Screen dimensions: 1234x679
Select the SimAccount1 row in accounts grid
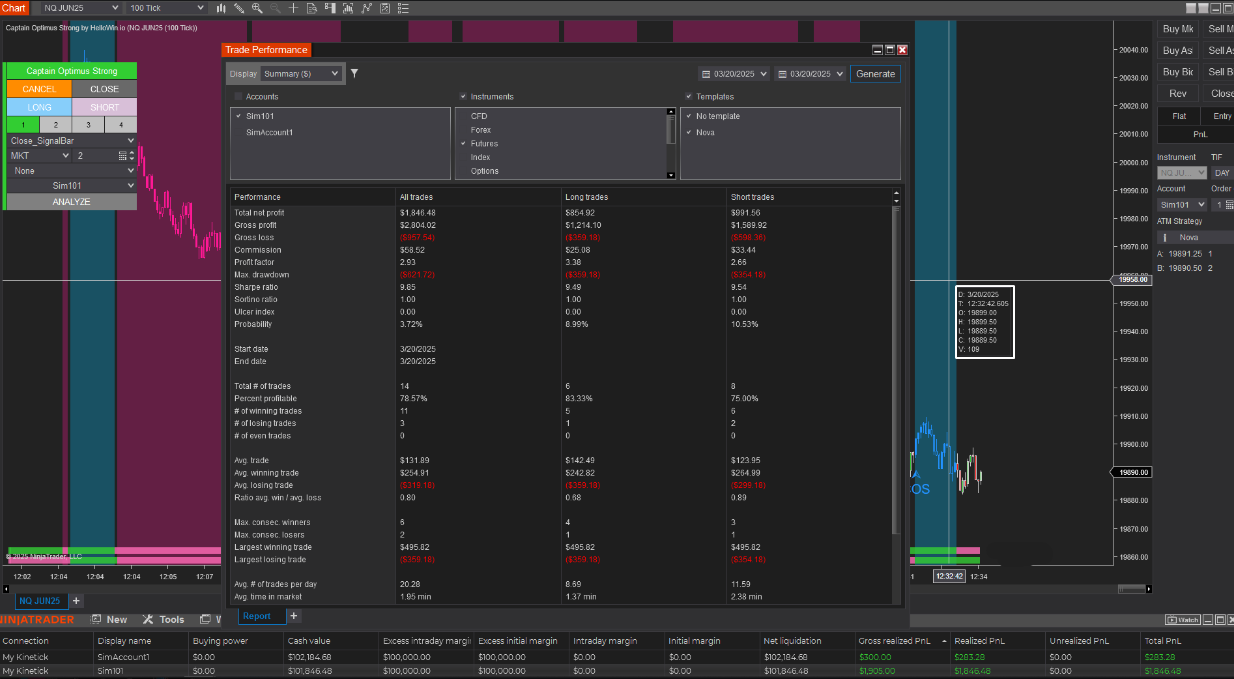tap(617, 657)
